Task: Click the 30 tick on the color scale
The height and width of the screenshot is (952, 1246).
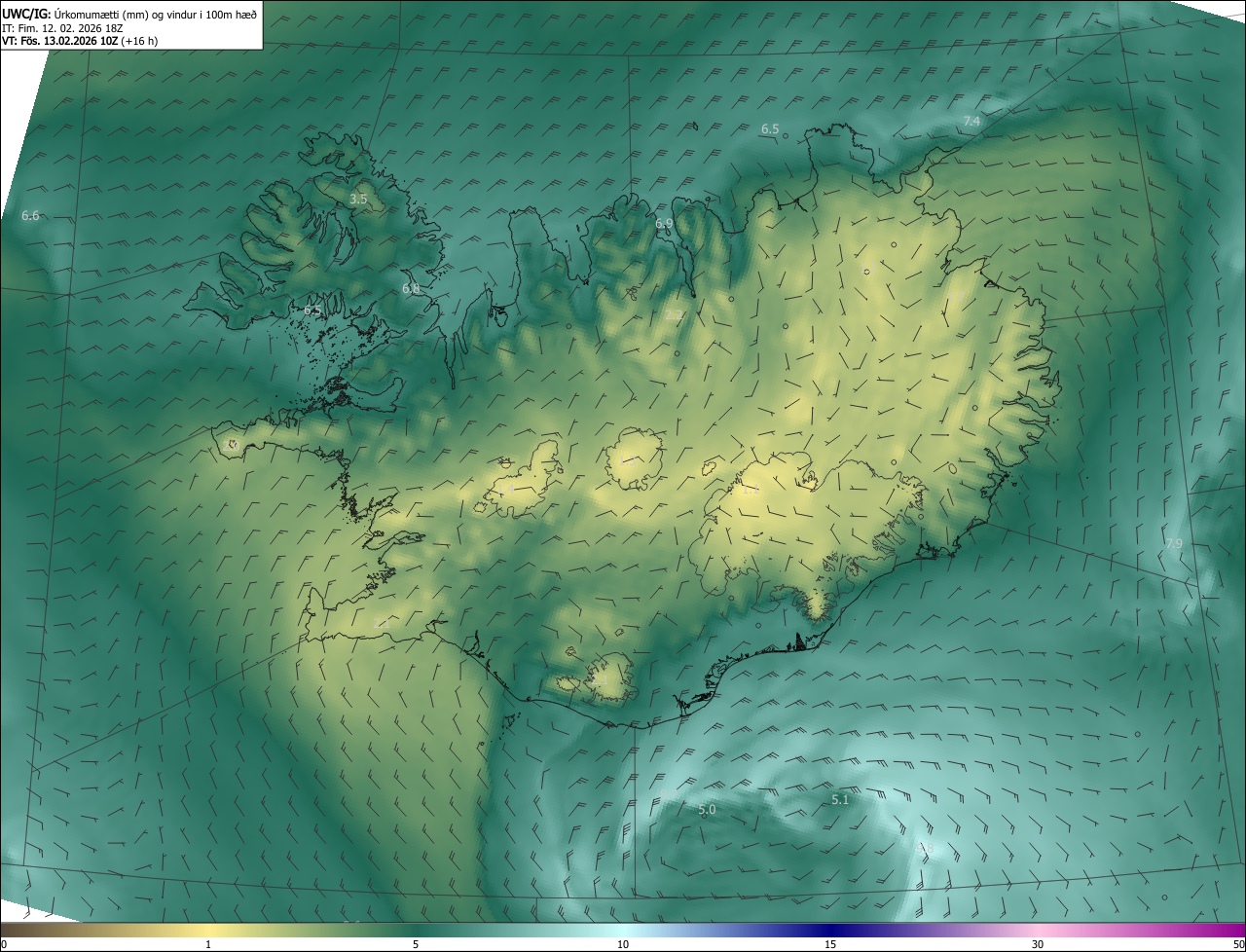Action: pyautogui.click(x=1038, y=944)
